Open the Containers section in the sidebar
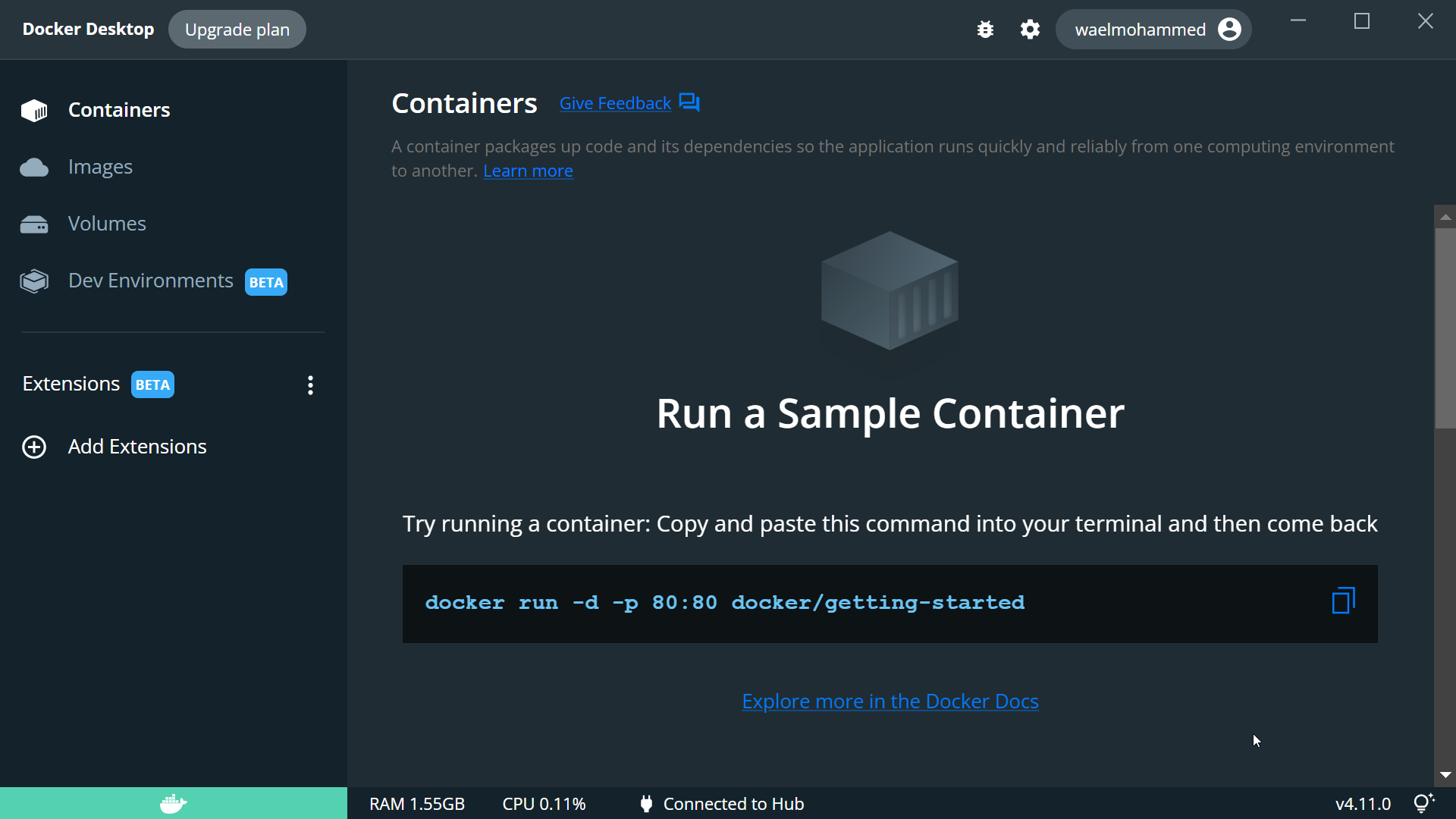 [119, 110]
